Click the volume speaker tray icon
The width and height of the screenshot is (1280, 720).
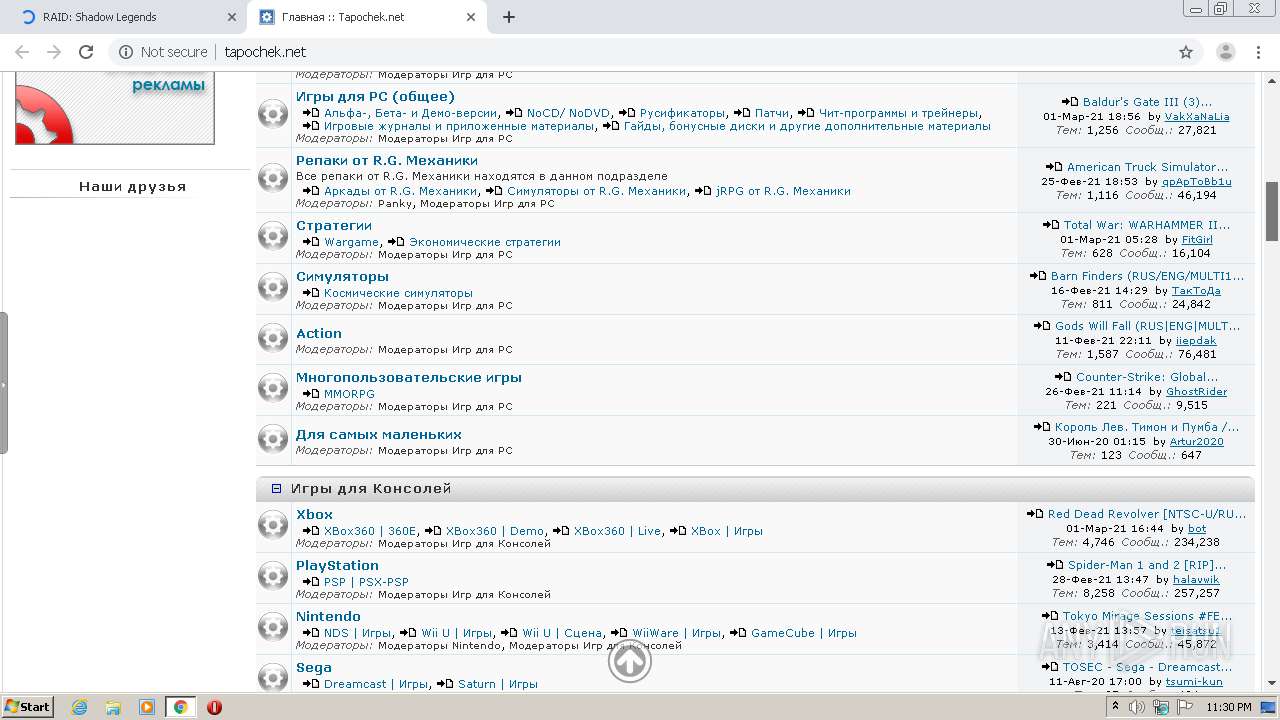coord(1137,707)
